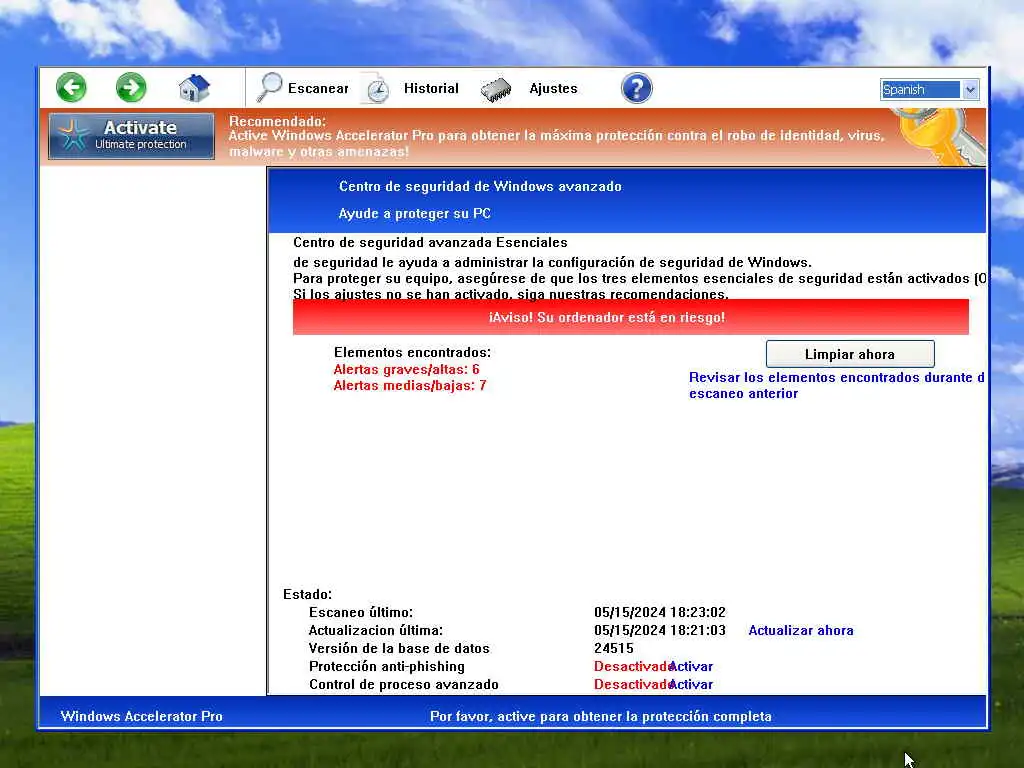Click the Versión de la base de datos label
1024x768 pixels.
[399, 648]
